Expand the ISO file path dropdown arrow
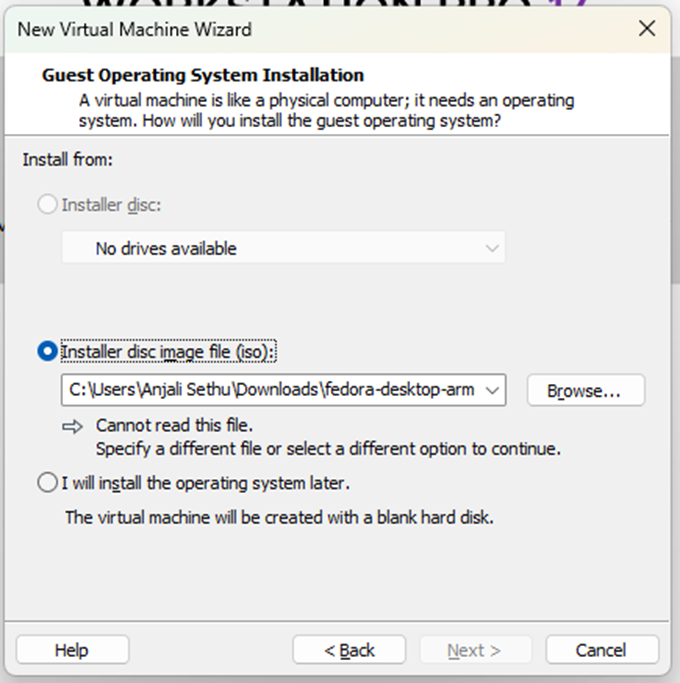The image size is (680, 683). point(492,390)
